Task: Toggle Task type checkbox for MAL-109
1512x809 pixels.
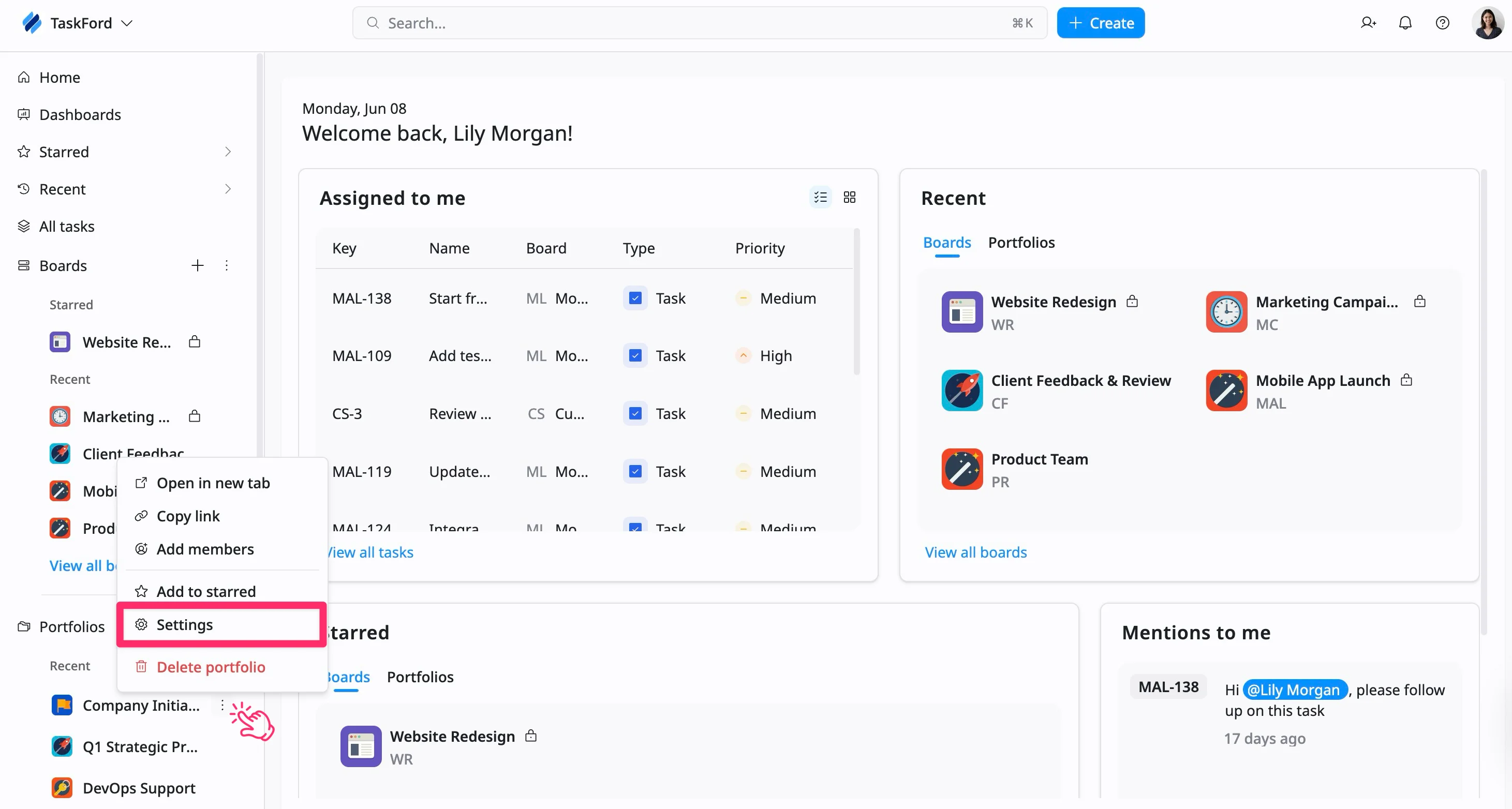Action: tap(634, 355)
